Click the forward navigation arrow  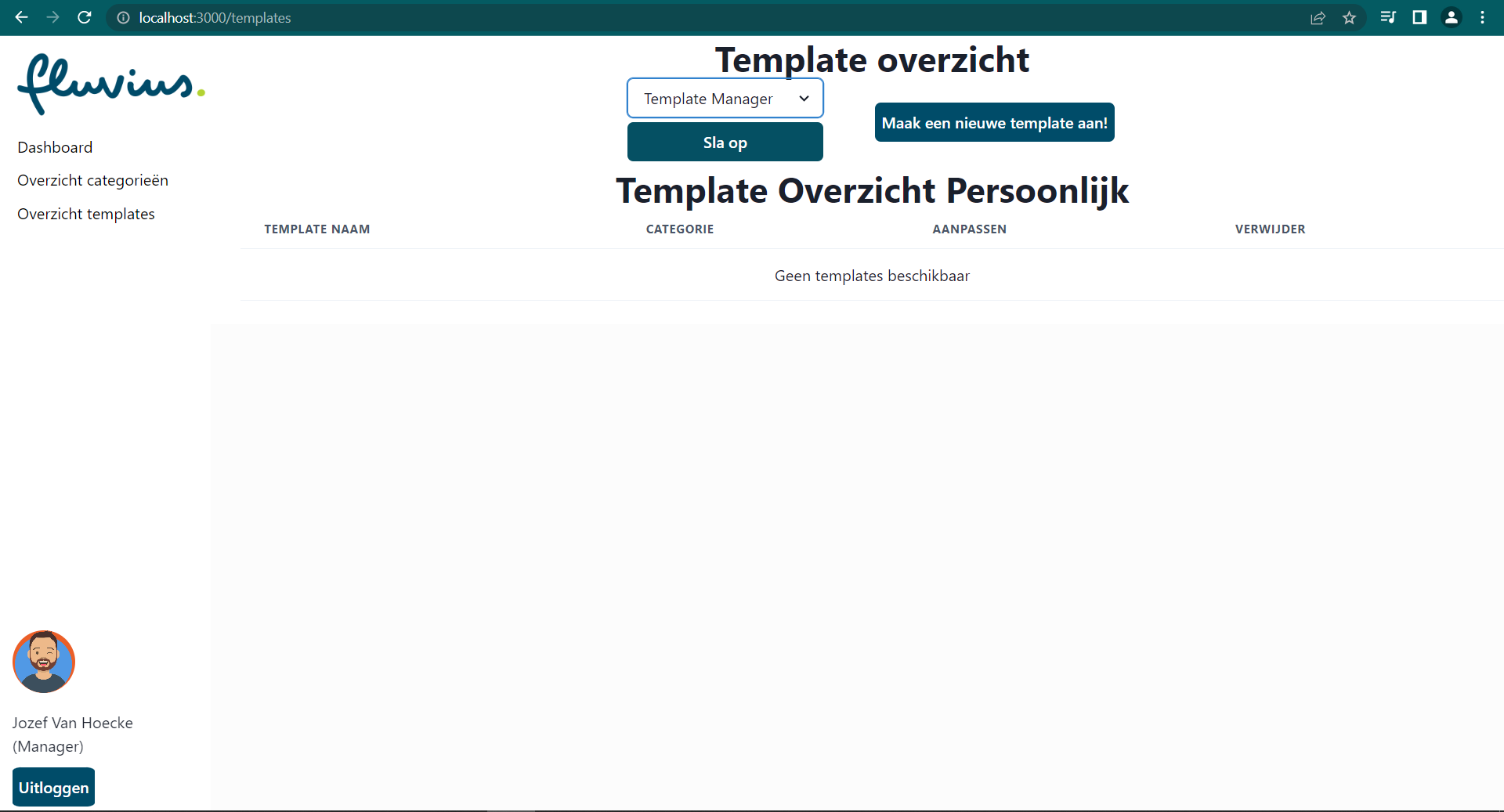coord(52,17)
